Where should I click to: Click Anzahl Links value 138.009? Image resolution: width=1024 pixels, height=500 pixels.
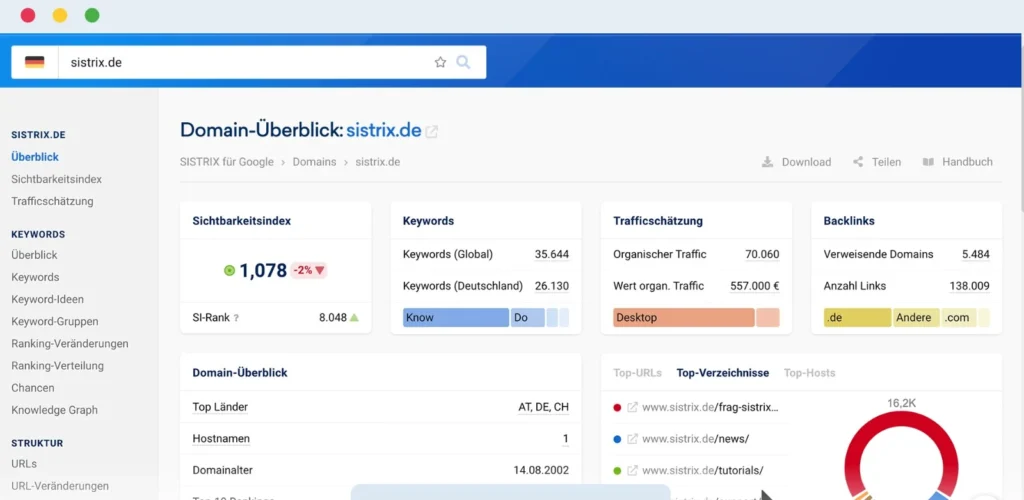(970, 286)
